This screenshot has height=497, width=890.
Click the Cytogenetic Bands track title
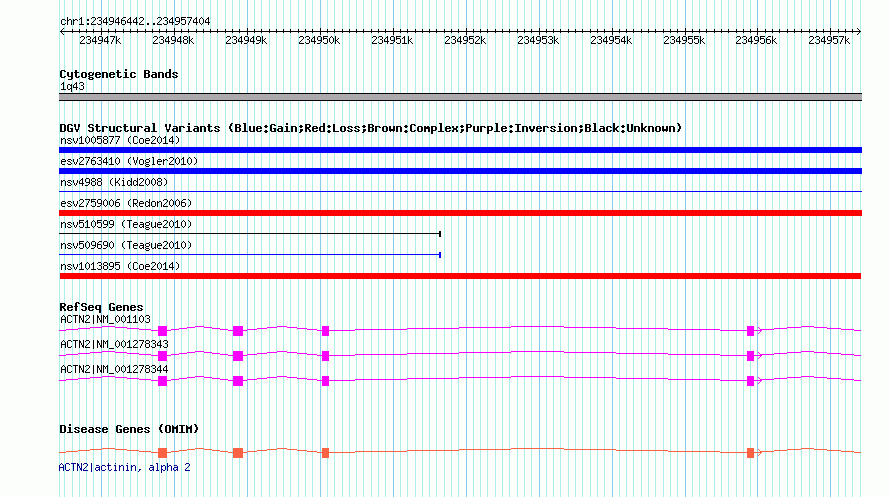(x=119, y=74)
